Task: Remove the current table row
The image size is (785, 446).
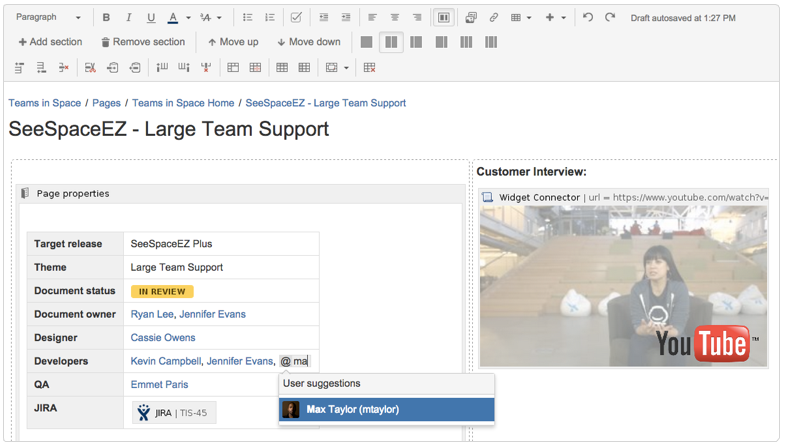Action: 64,68
